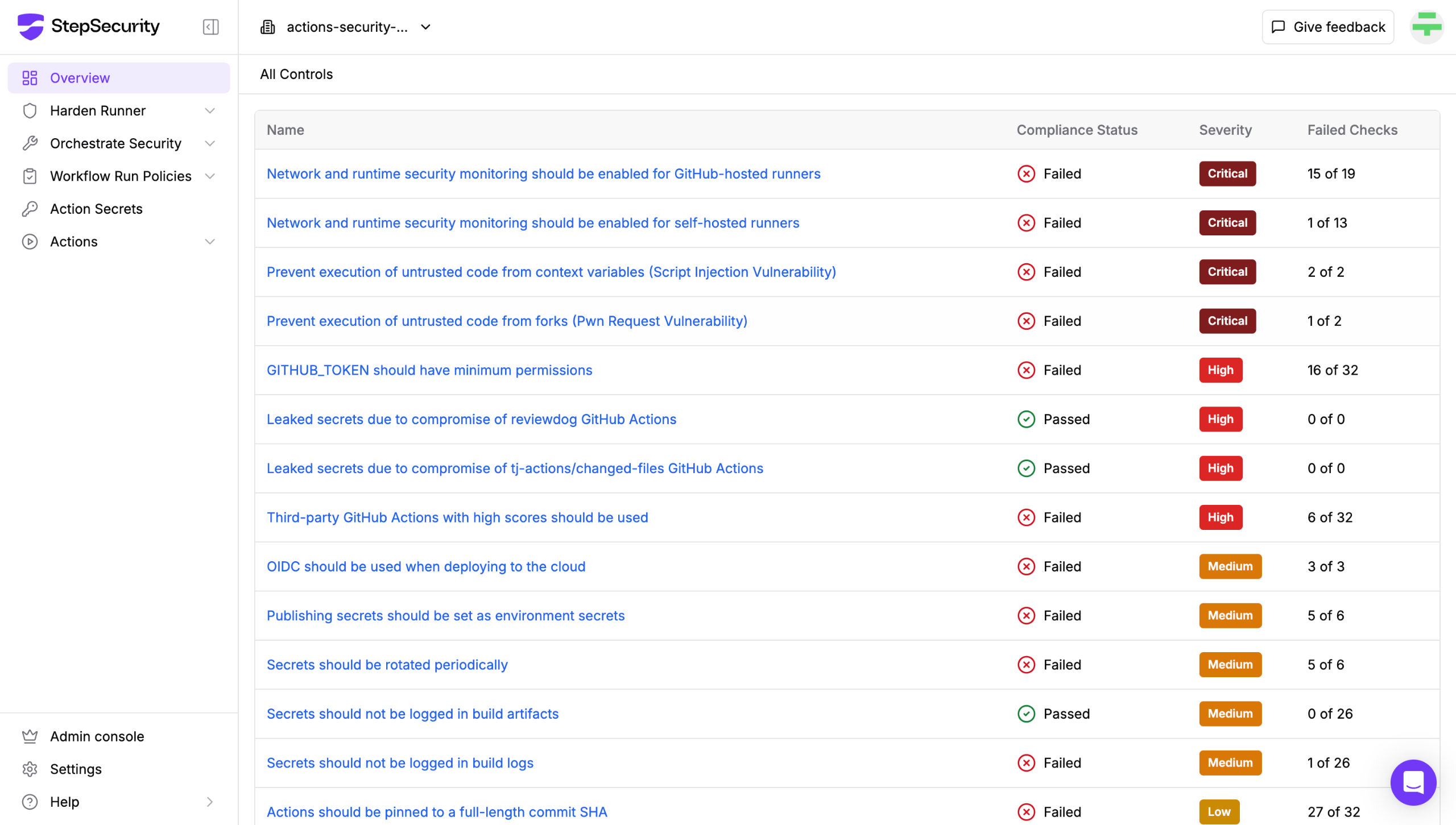Click the Harden Runner shield icon

pos(30,110)
